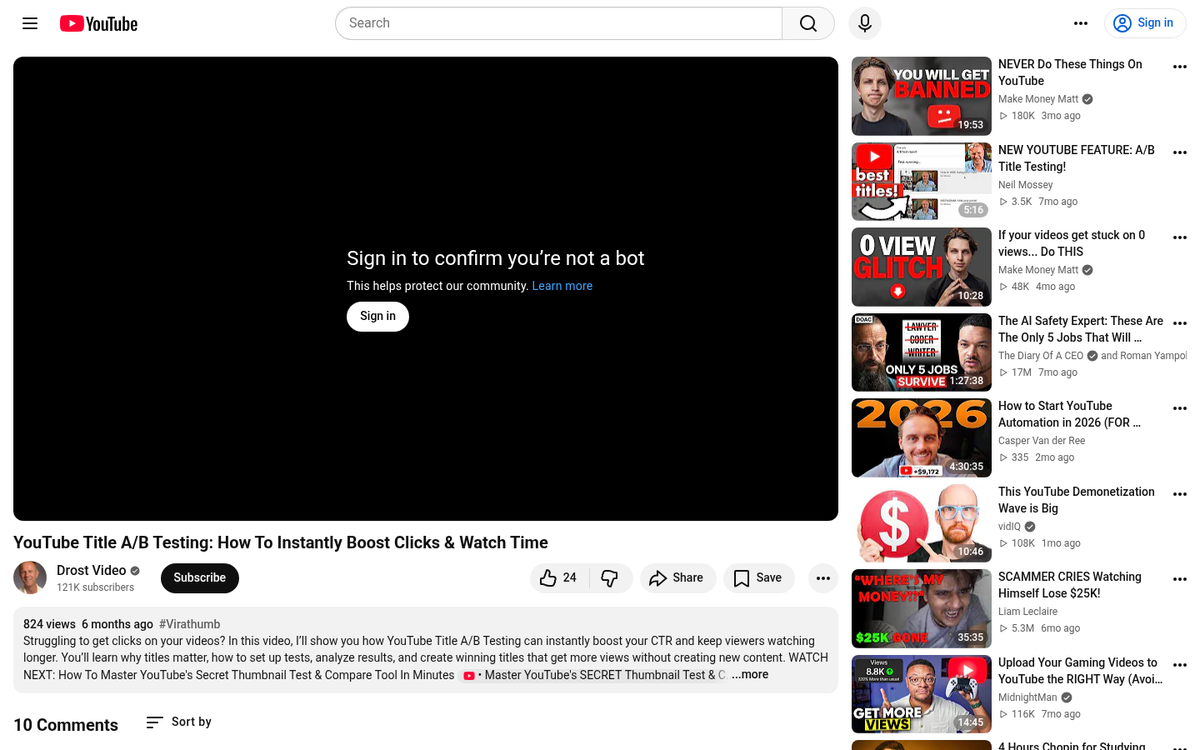Activate the voice search microphone icon
The width and height of the screenshot is (1200, 750).
[x=864, y=23]
